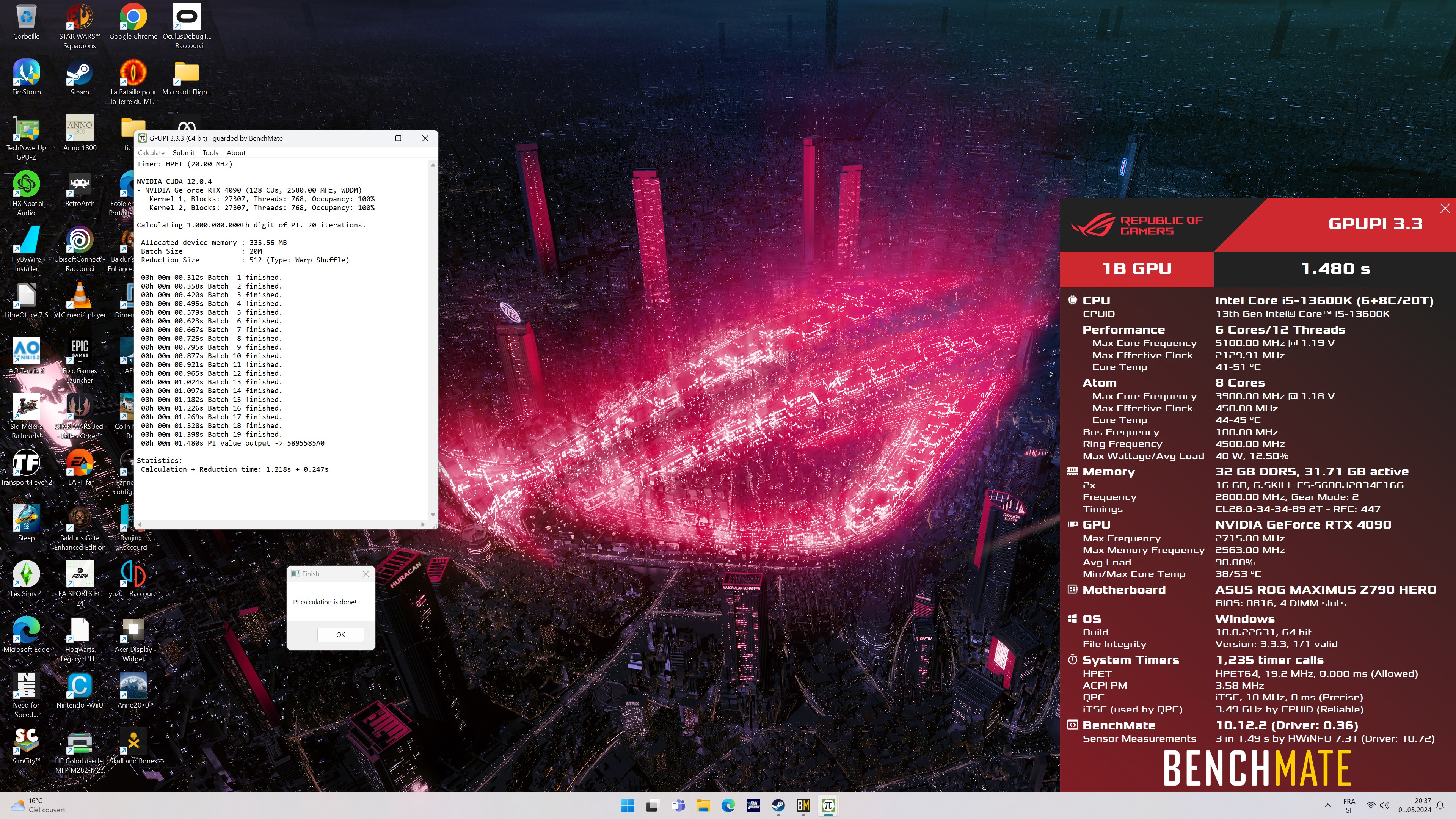Open yuzu shortcut desktop icon
The height and width of the screenshot is (819, 1456).
133,579
